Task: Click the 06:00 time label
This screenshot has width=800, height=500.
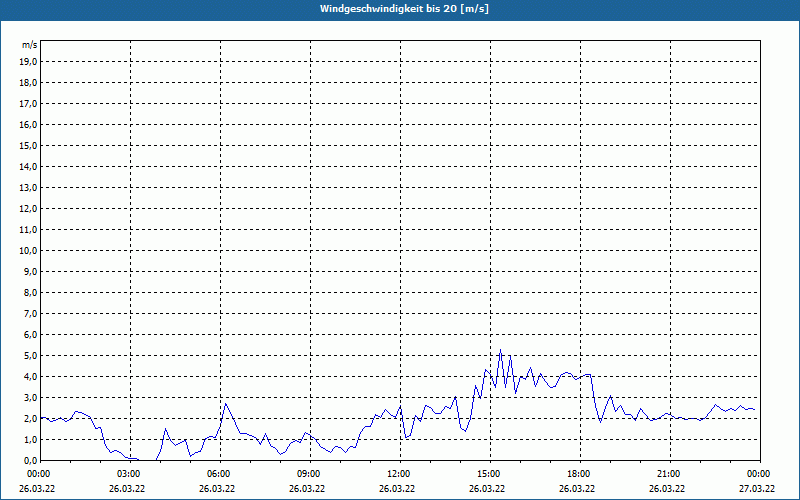Action: 218,474
